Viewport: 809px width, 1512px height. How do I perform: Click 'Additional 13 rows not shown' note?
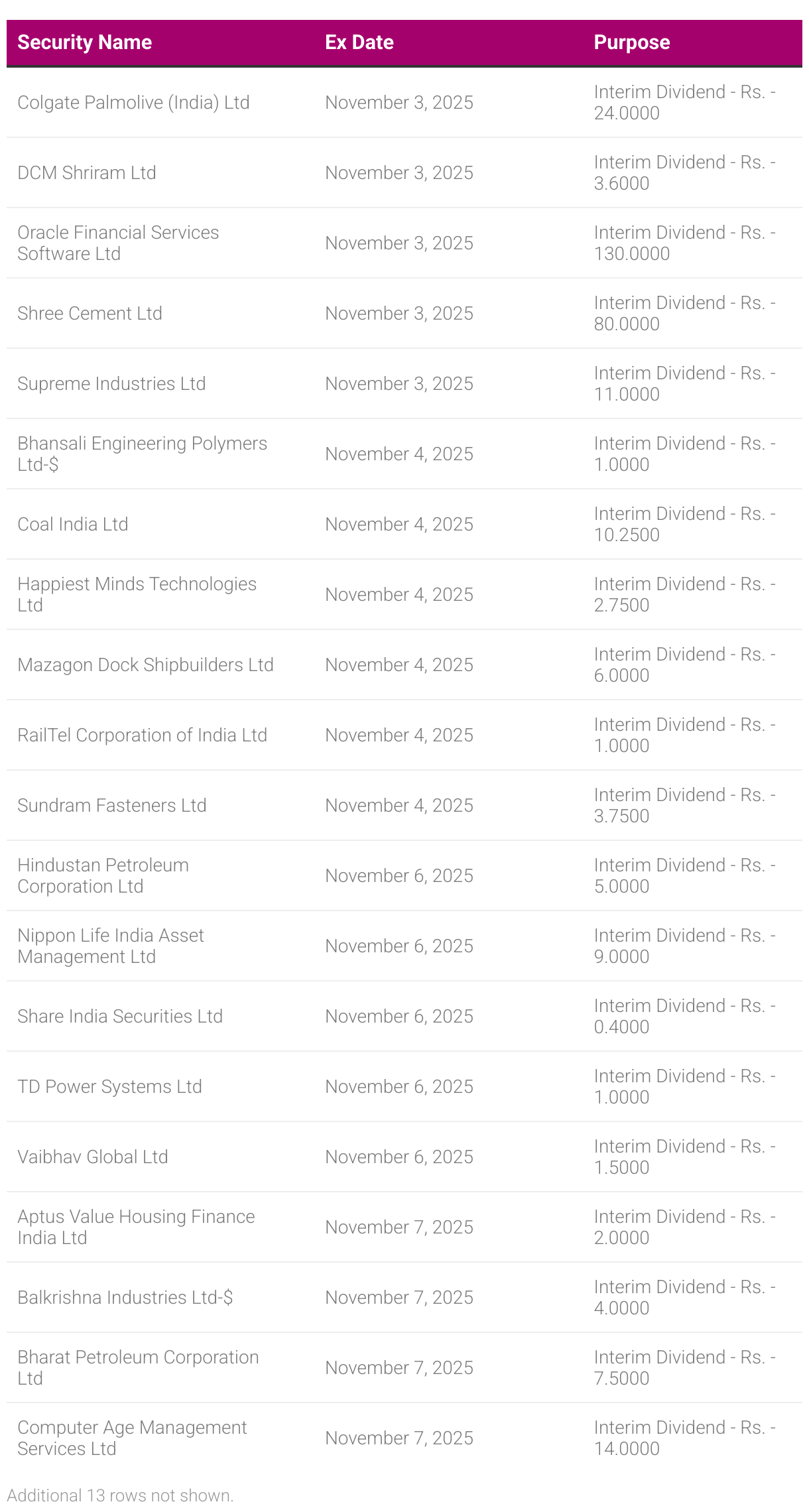(120, 1495)
